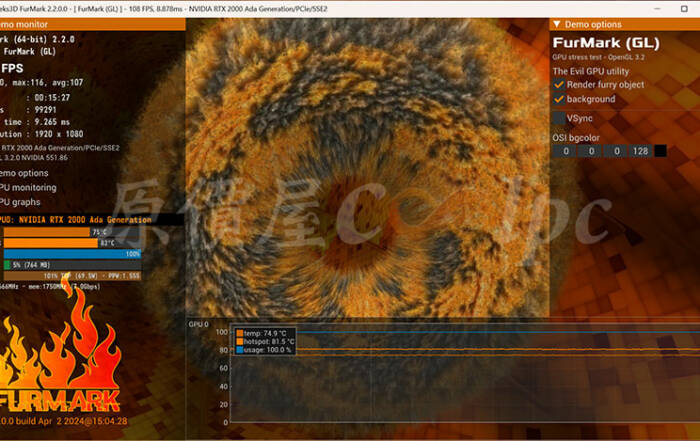This screenshot has height=441, width=700.
Task: Click the 9.265 ms frame time value
Action: pyautogui.click(x=52, y=122)
